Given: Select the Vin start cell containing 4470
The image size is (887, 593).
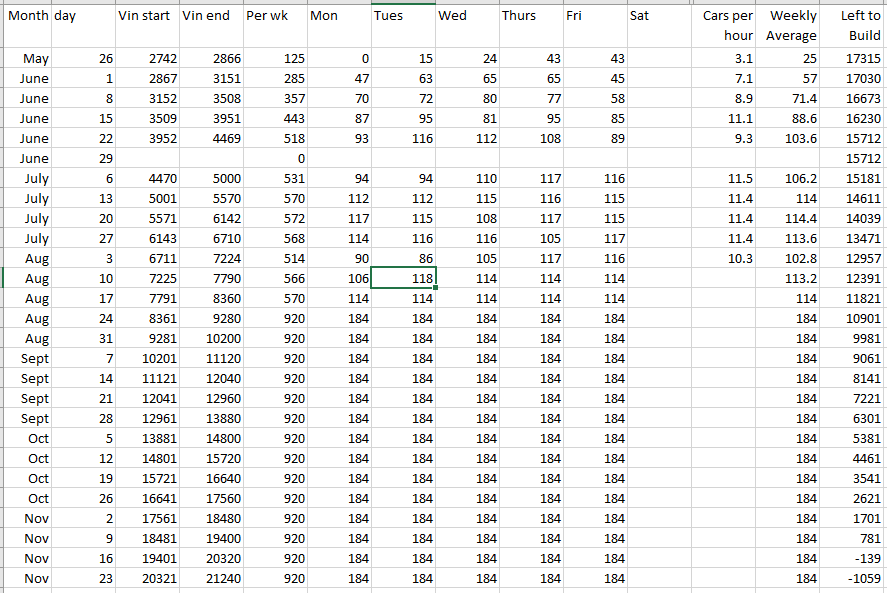Looking at the screenshot, I should [147, 179].
